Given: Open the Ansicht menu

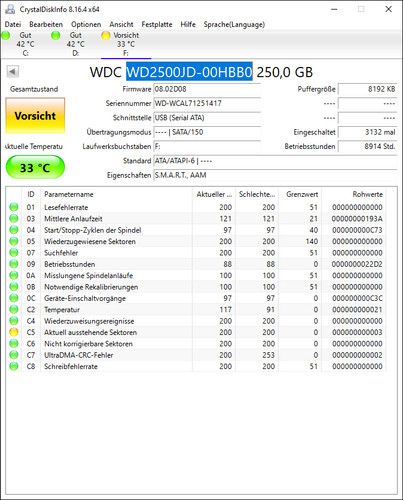Looking at the screenshot, I should tap(121, 24).
